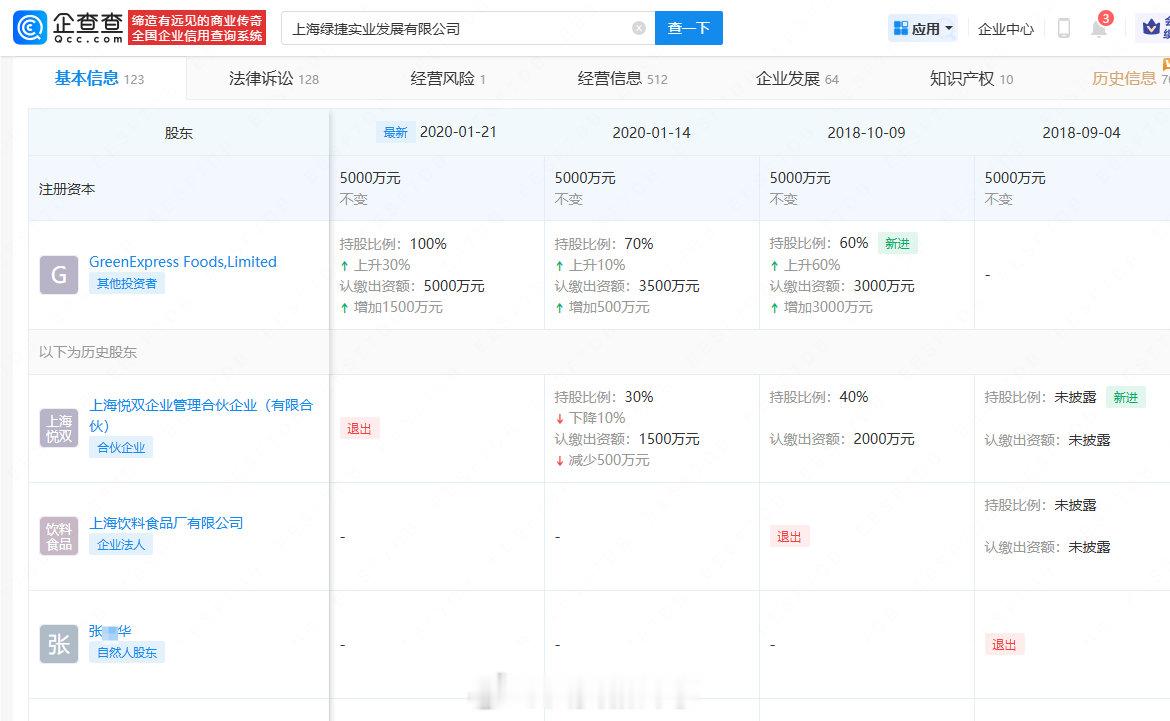Click the crown VIP icon in the header
The height and width of the screenshot is (721, 1170).
1151,28
